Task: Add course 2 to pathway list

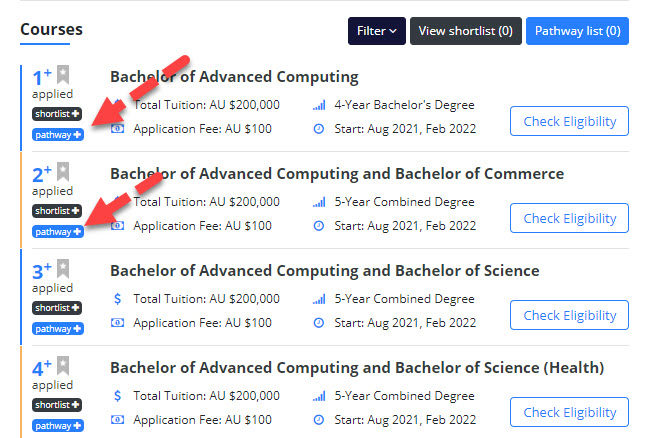Action: tap(58, 232)
